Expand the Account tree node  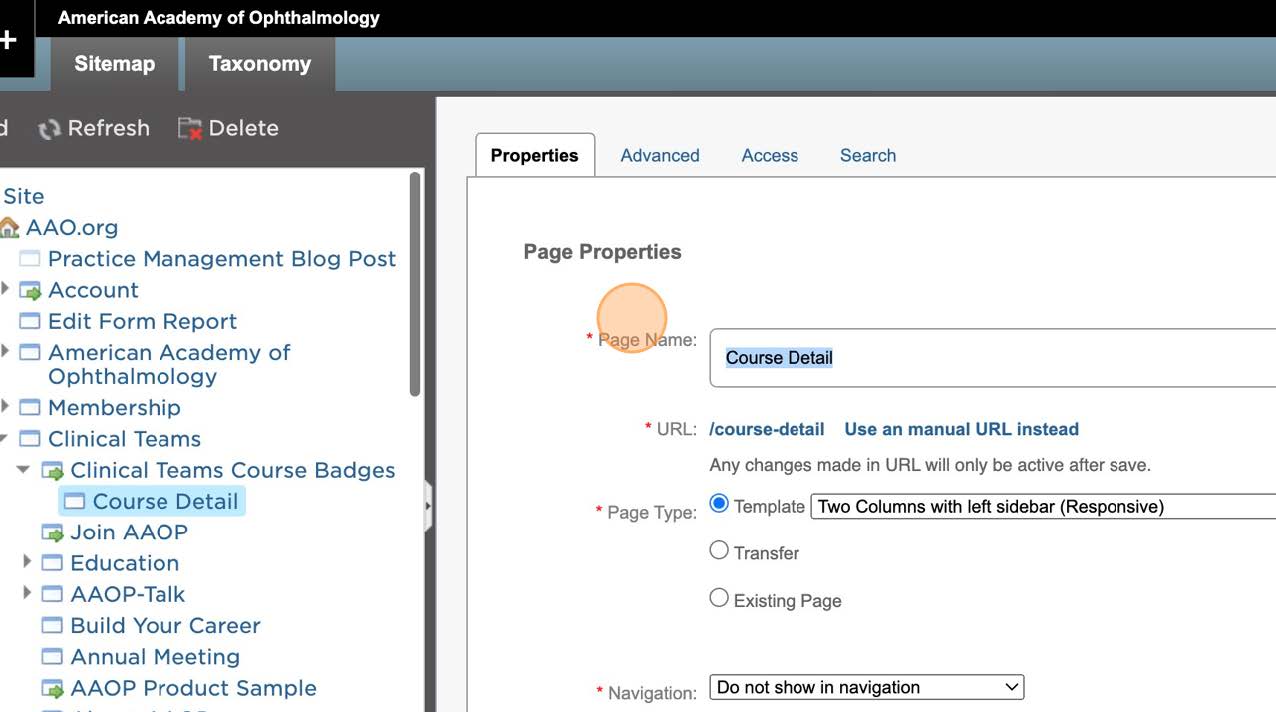click(5, 290)
